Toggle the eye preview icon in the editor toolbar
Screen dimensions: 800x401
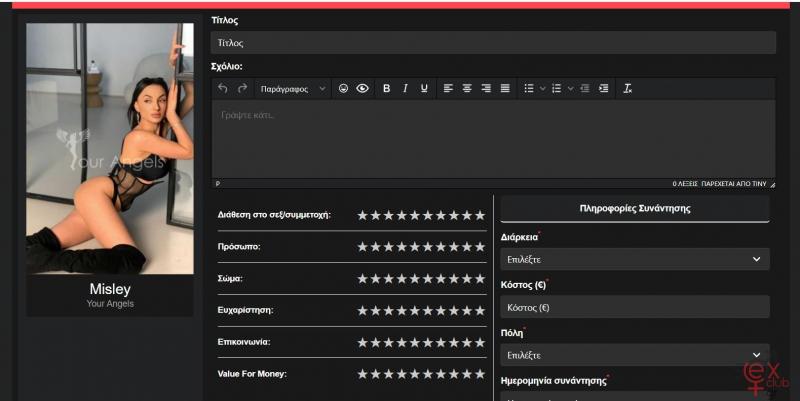(x=362, y=88)
